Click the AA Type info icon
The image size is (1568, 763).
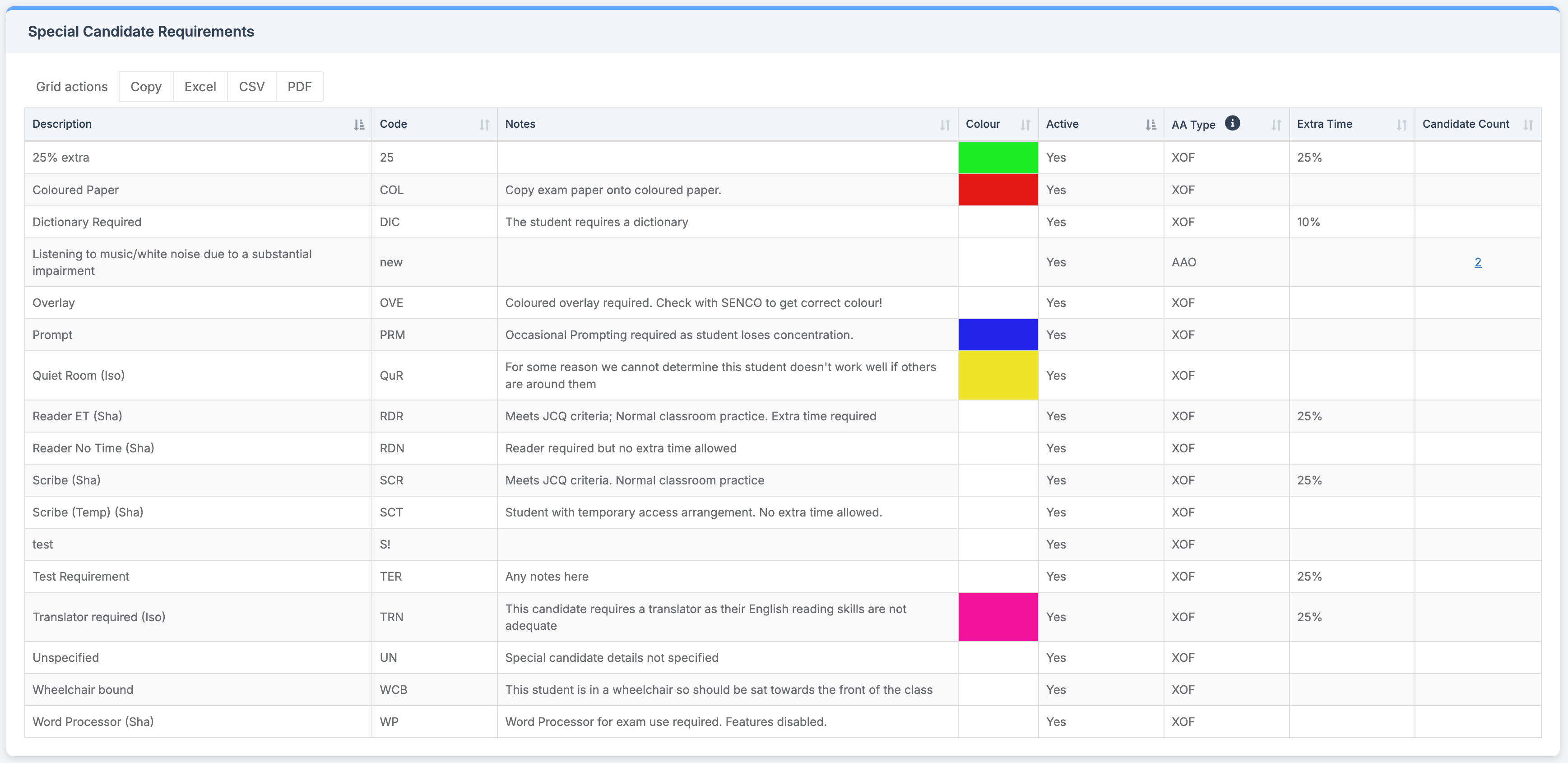pyautogui.click(x=1232, y=123)
